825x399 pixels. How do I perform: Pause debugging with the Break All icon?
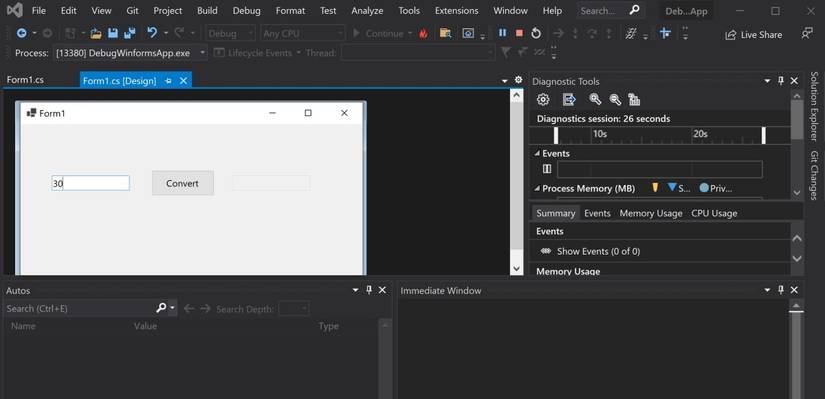[502, 33]
